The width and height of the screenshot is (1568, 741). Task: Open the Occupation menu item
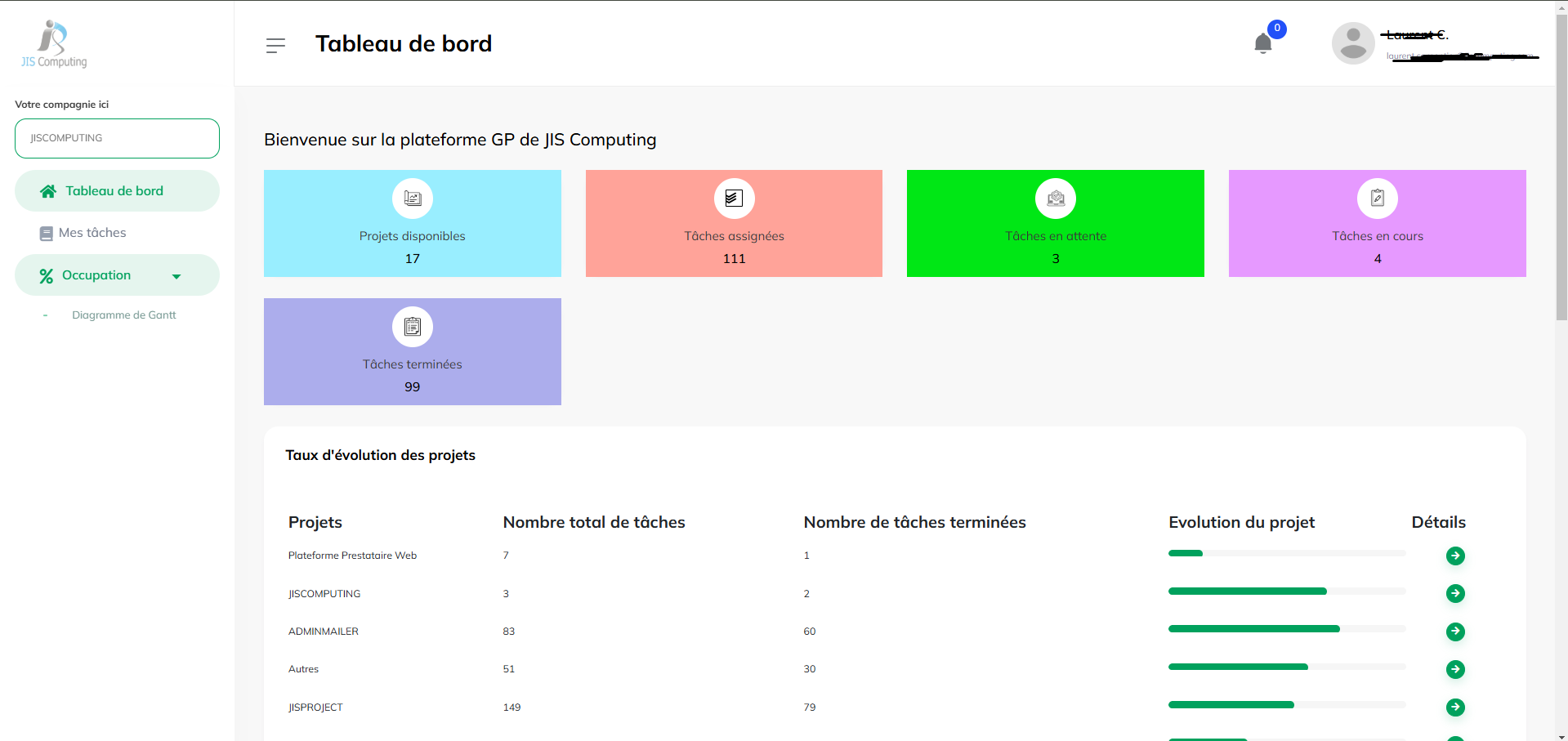(x=117, y=275)
